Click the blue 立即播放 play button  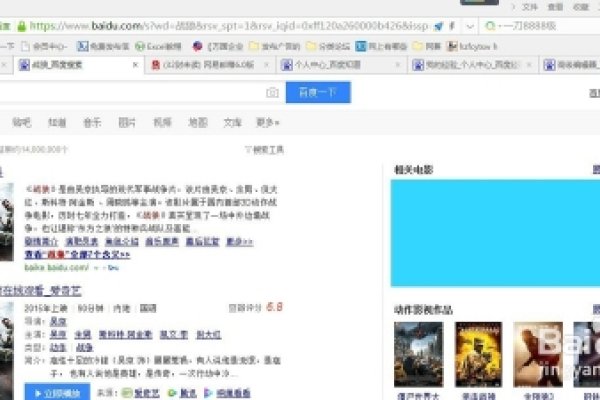(x=57, y=393)
